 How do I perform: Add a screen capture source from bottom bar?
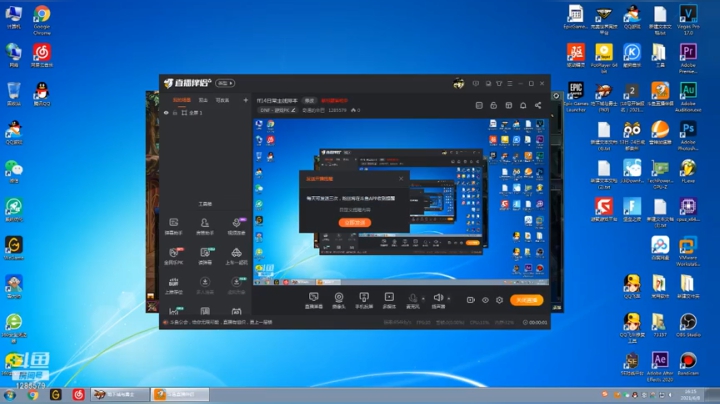pyautogui.click(x=314, y=300)
